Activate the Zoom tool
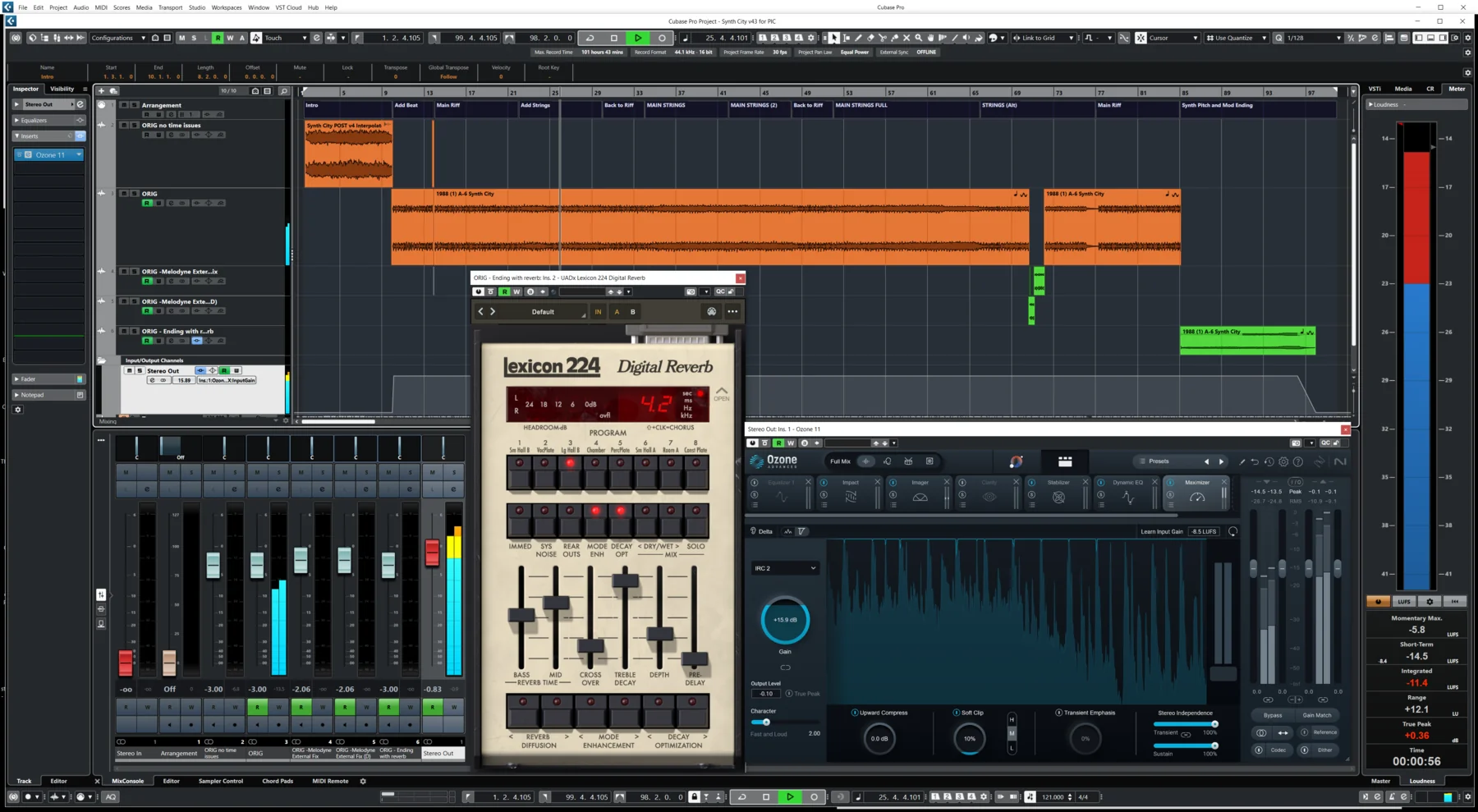This screenshot has width=1478, height=812. pyautogui.click(x=919, y=37)
